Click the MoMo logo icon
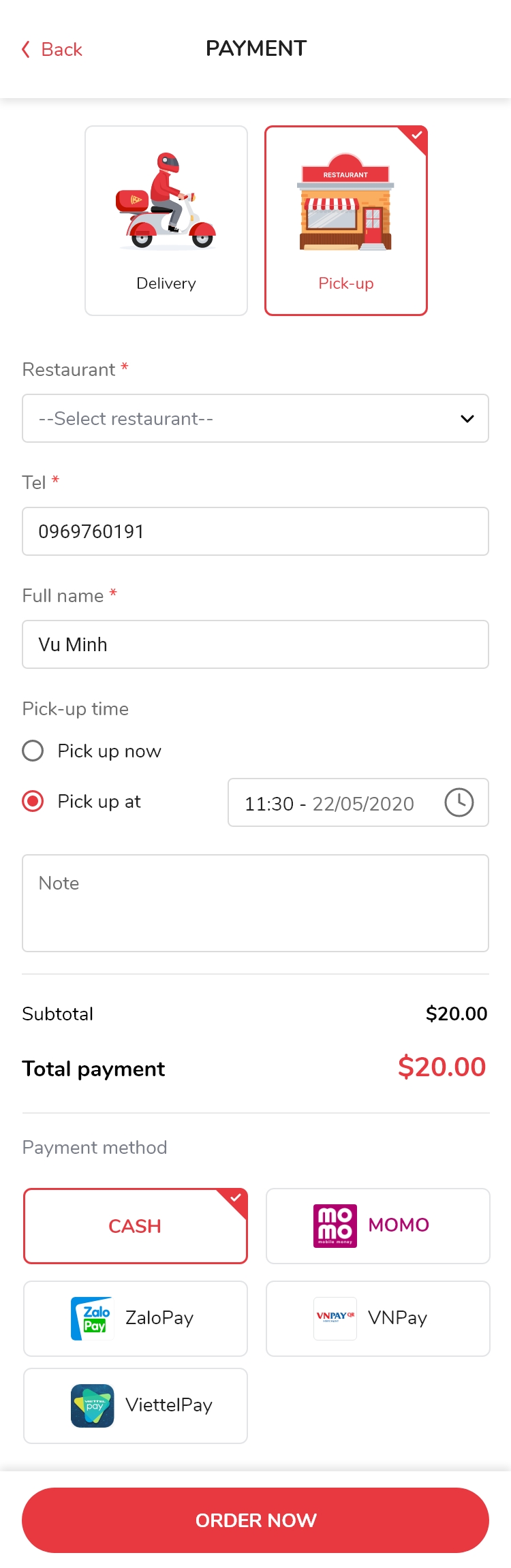 pos(335,1226)
